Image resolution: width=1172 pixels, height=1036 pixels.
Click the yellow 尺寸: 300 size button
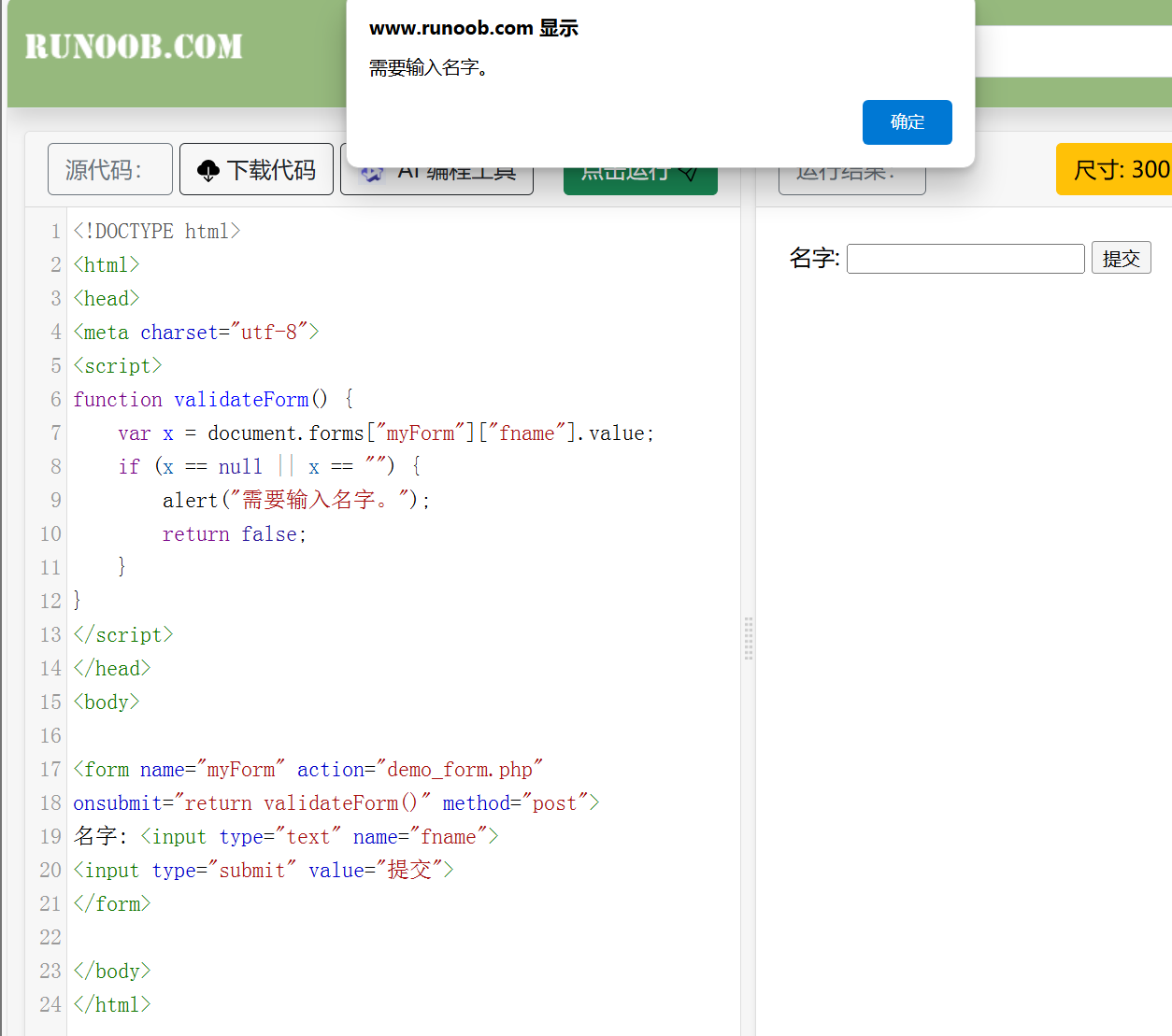(x=1114, y=169)
